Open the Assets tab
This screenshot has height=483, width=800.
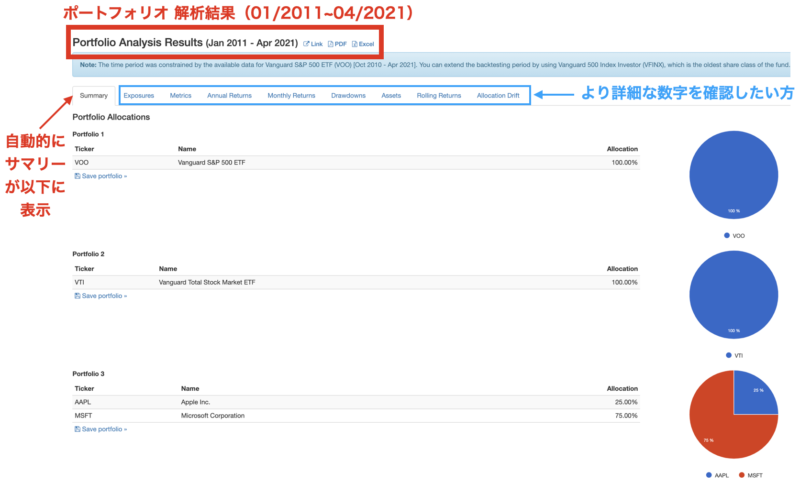(391, 95)
